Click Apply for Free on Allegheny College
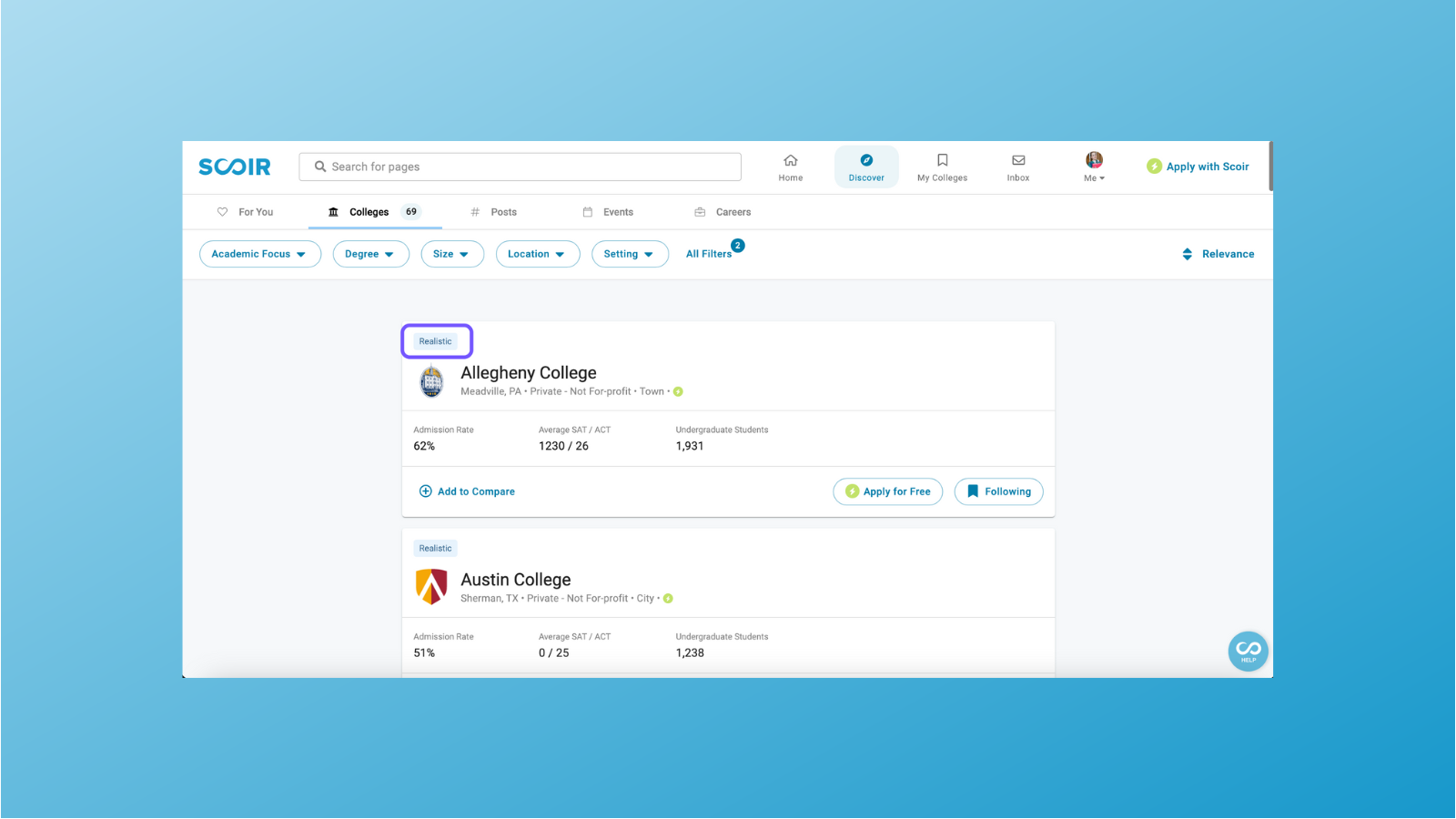 point(887,491)
